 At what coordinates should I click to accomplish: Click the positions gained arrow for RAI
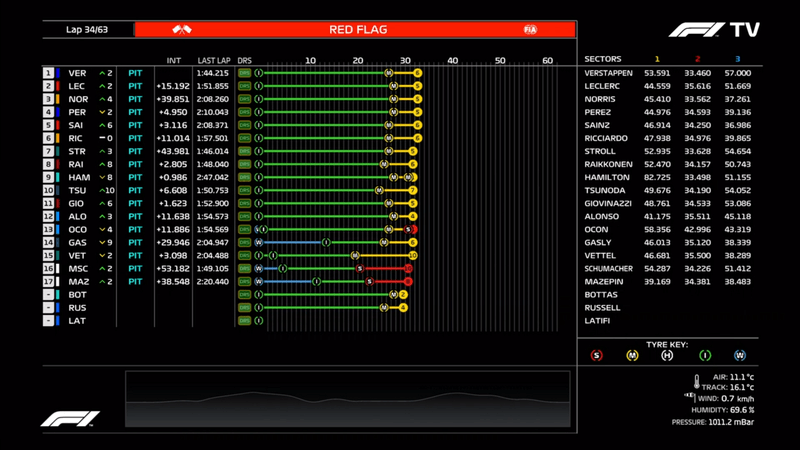102,164
